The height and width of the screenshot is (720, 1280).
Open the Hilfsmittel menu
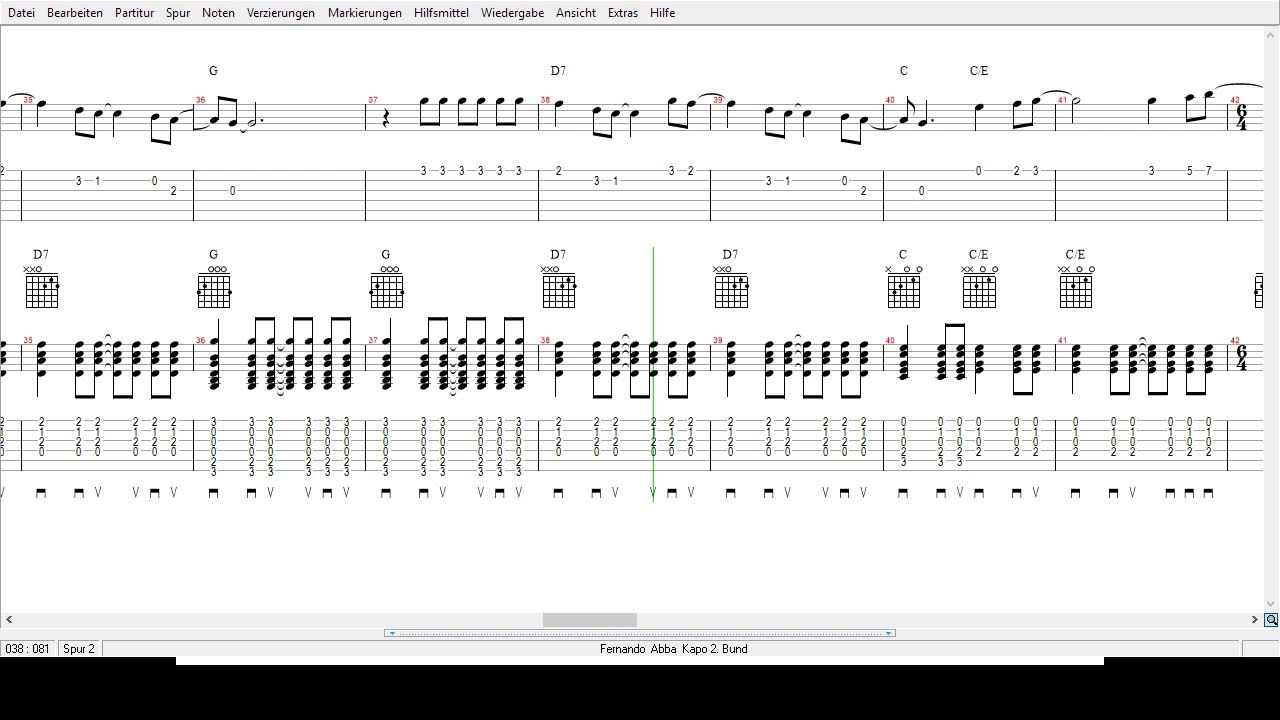[441, 13]
